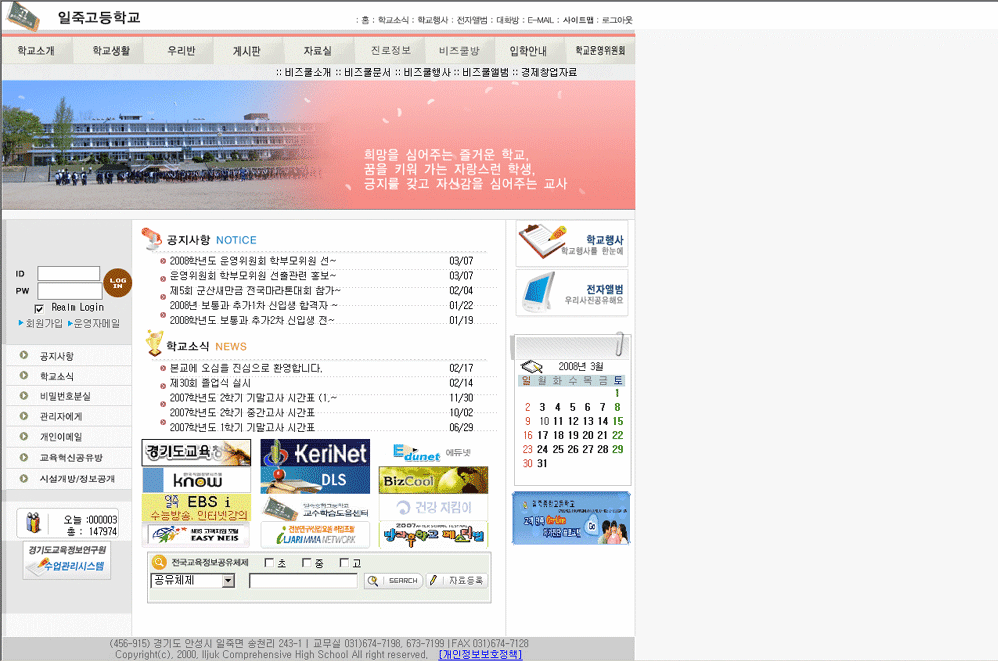Open the 전자앨범 monitor icon

click(x=541, y=292)
